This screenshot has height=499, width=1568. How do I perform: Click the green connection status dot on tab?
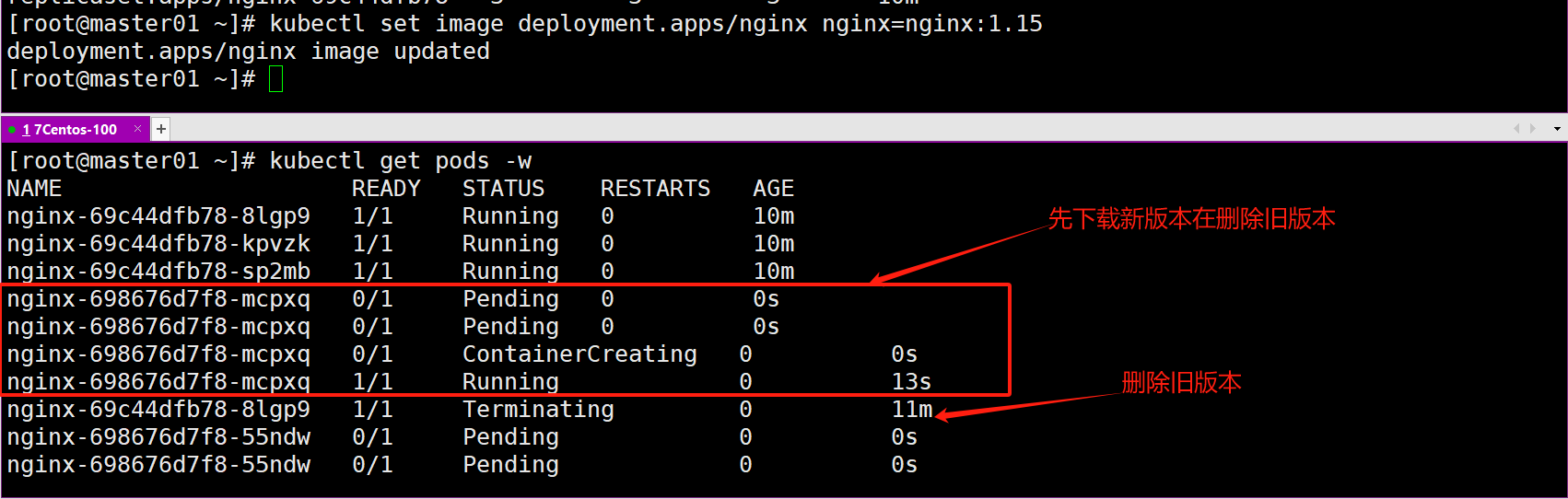tap(12, 130)
